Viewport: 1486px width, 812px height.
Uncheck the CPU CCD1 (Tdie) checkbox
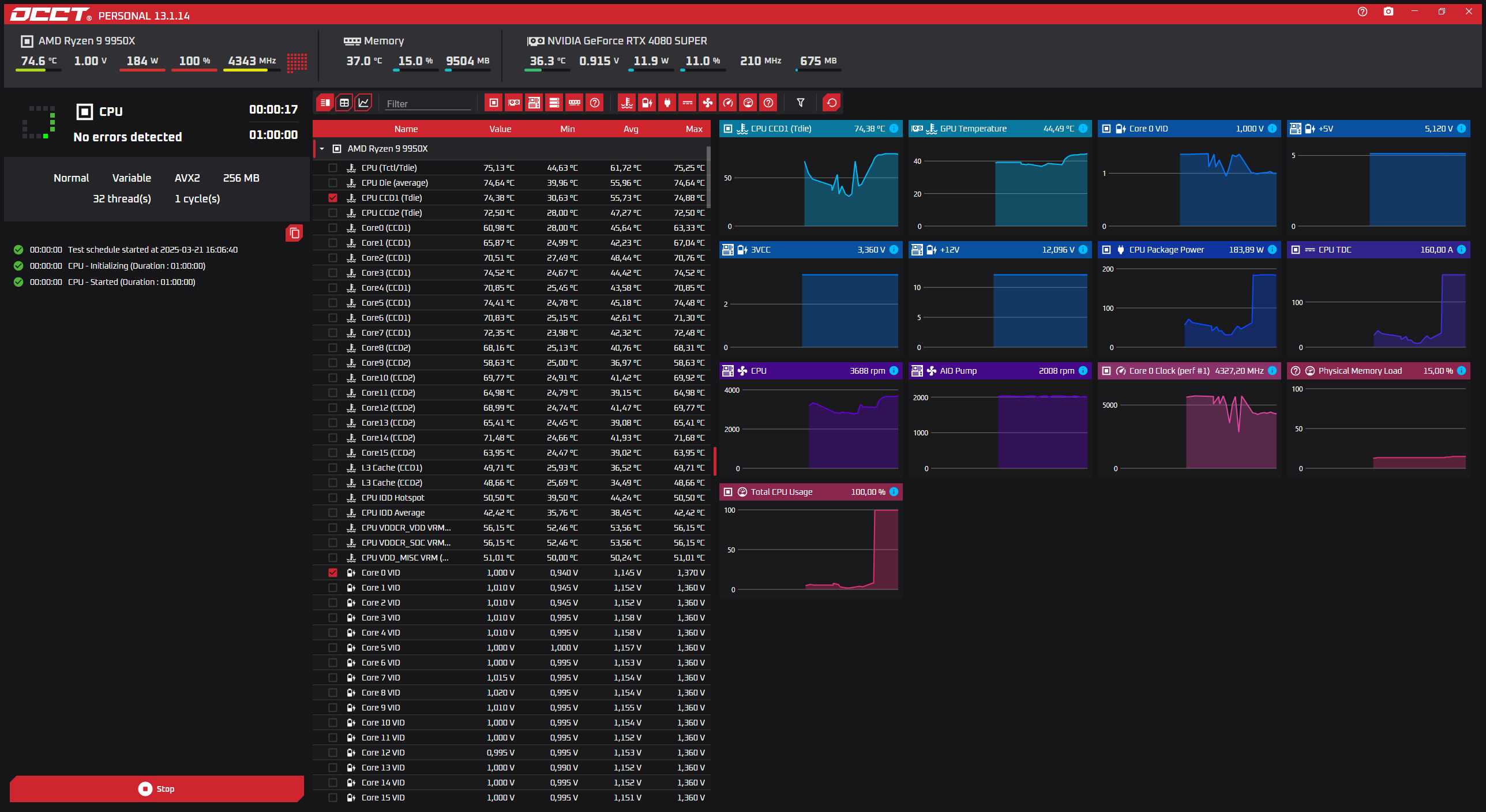click(333, 198)
